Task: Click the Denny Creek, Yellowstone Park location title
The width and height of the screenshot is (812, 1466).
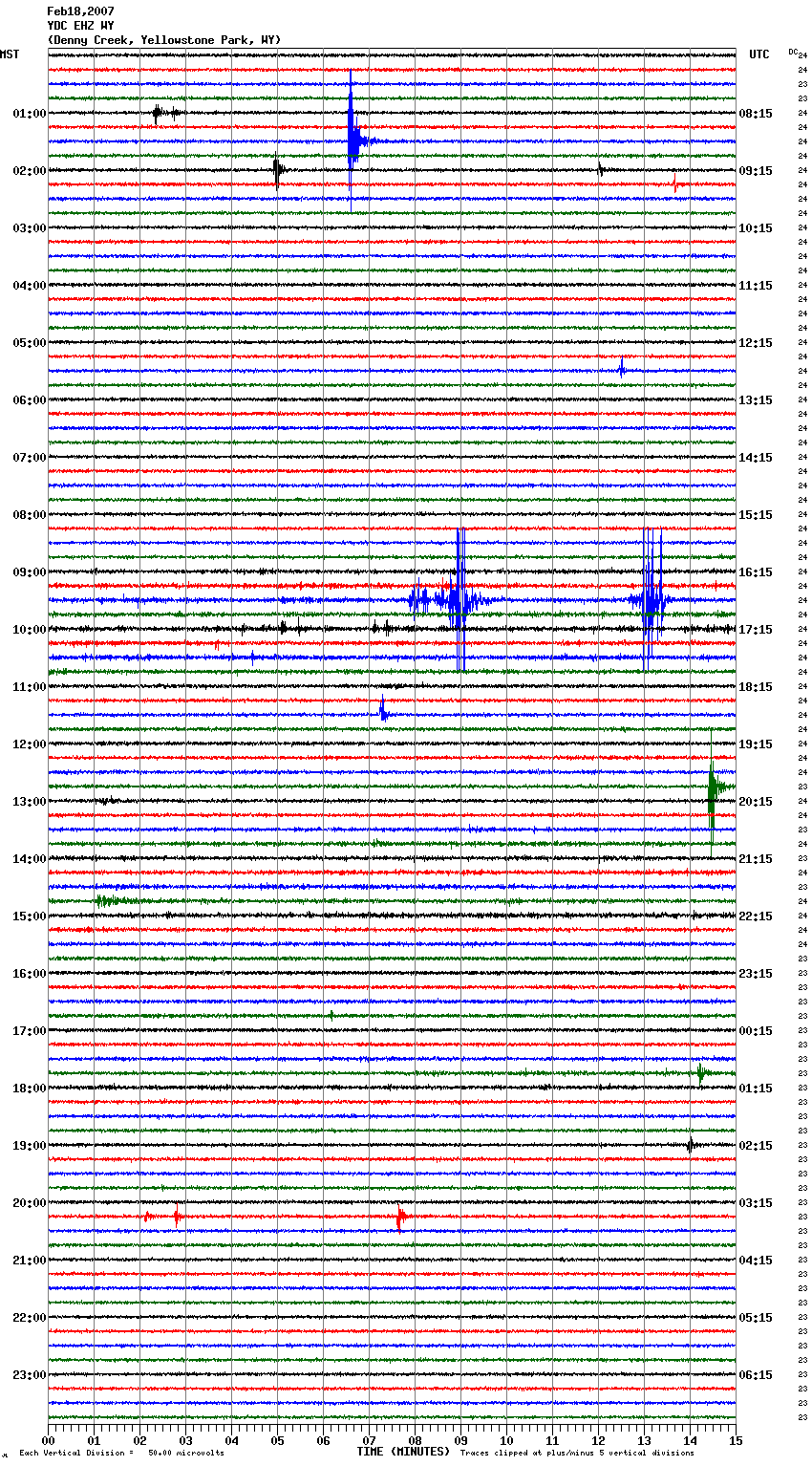Action: [x=163, y=40]
